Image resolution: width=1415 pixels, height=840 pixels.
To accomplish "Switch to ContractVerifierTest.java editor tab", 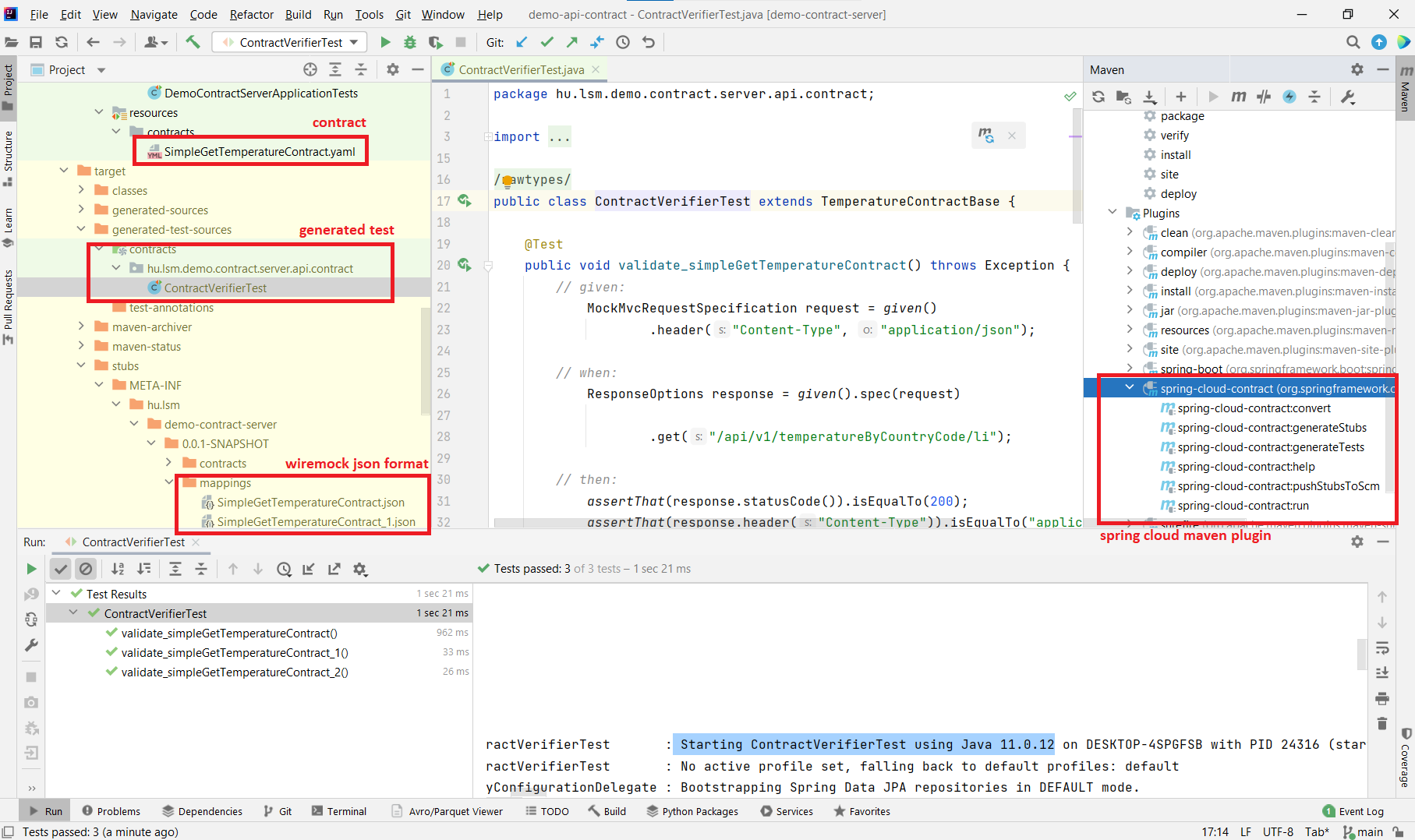I will pyautogui.click(x=521, y=69).
